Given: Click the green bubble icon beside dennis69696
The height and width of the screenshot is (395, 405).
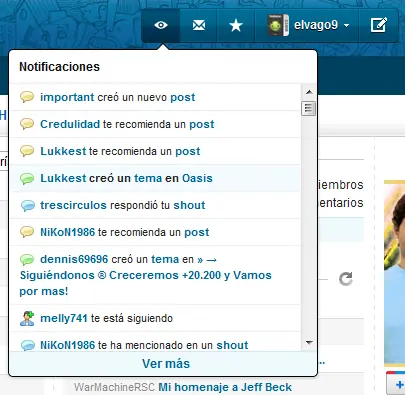Looking at the screenshot, I should click(27, 259).
